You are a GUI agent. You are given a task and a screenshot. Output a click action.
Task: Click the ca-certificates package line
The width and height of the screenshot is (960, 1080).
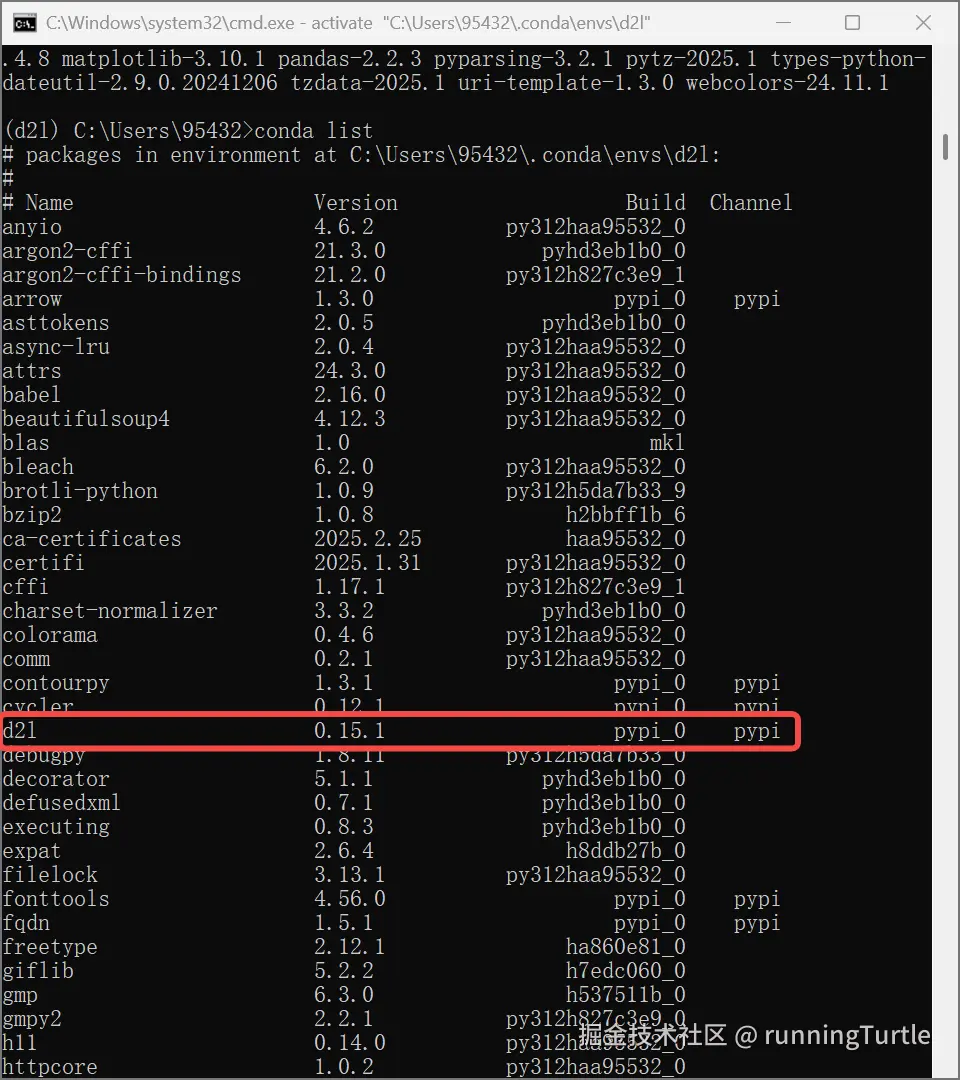click(x=344, y=539)
